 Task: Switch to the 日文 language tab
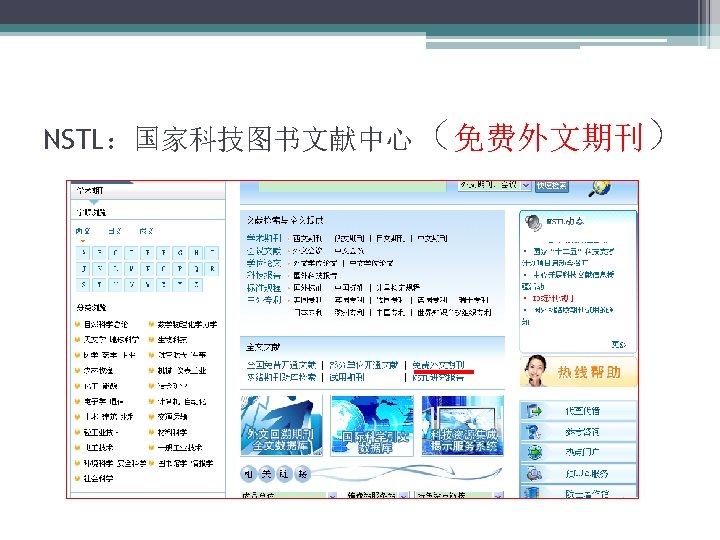click(x=114, y=231)
